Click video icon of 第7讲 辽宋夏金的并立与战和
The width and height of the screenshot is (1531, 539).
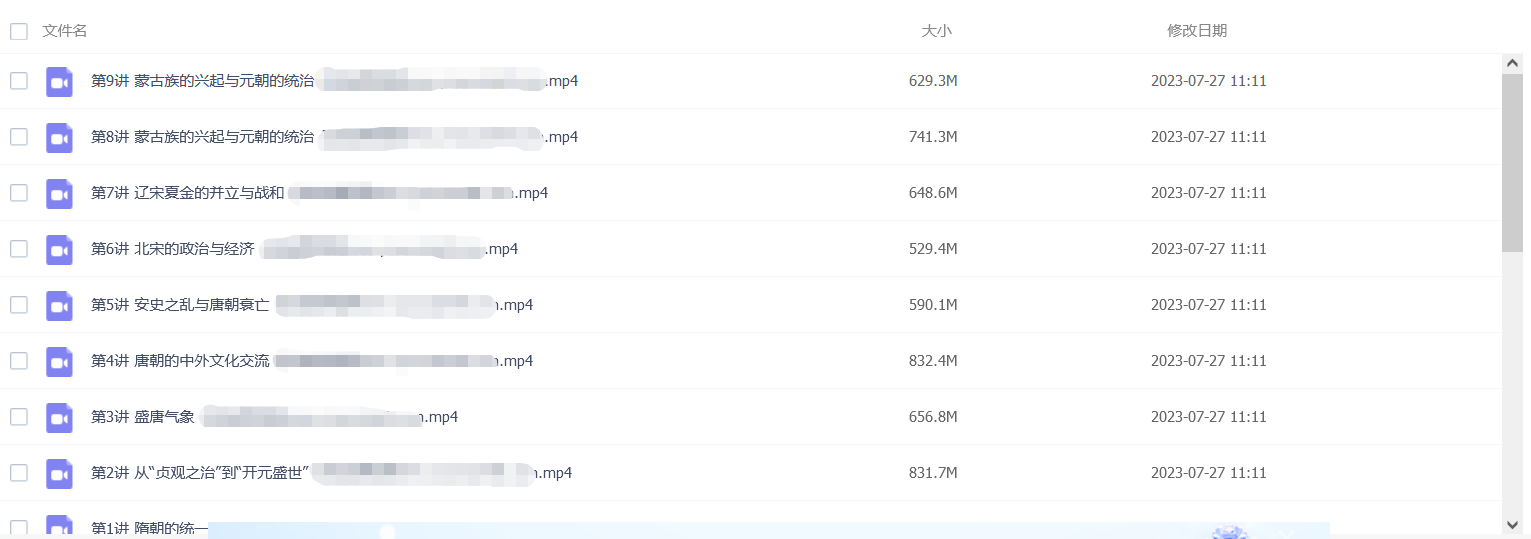click(x=59, y=194)
